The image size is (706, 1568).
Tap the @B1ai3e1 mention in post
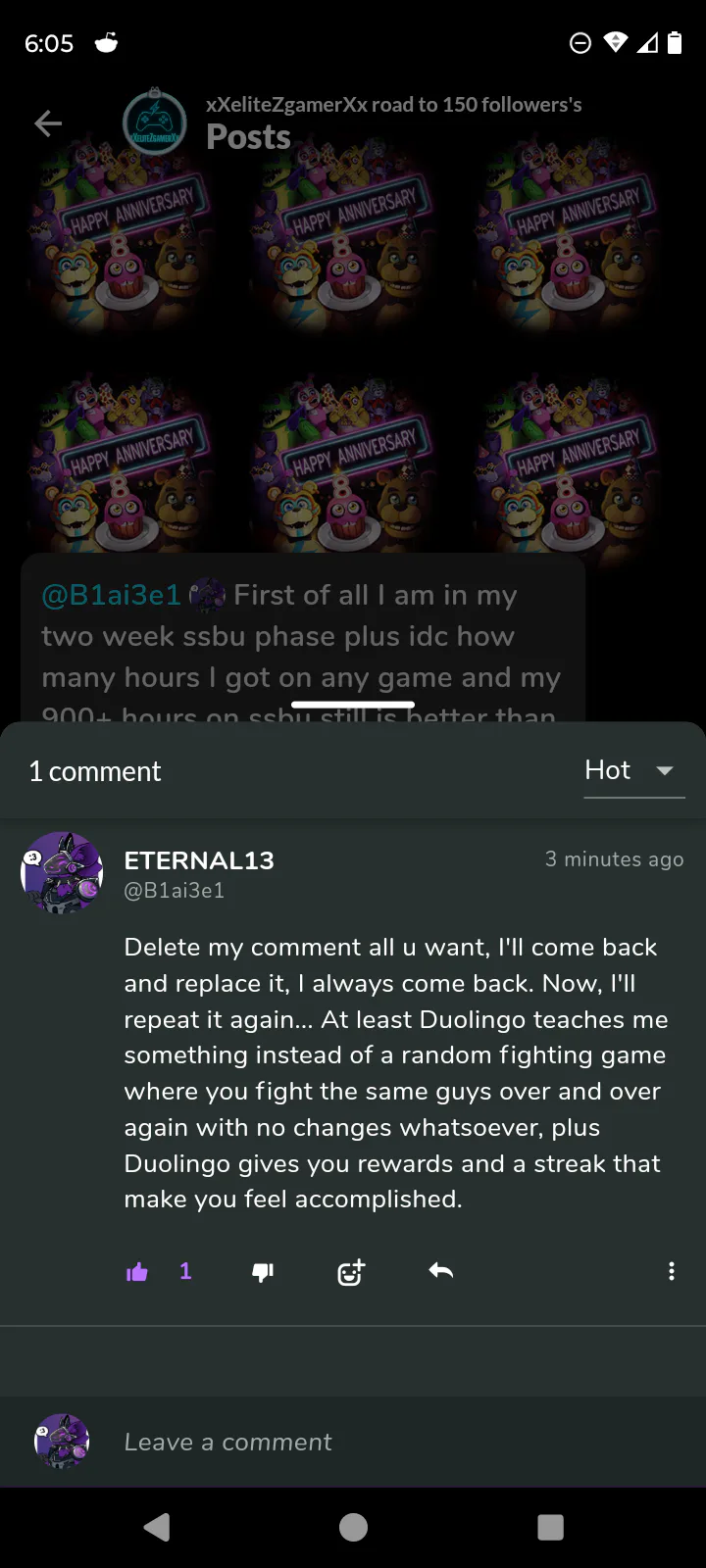pyautogui.click(x=111, y=595)
